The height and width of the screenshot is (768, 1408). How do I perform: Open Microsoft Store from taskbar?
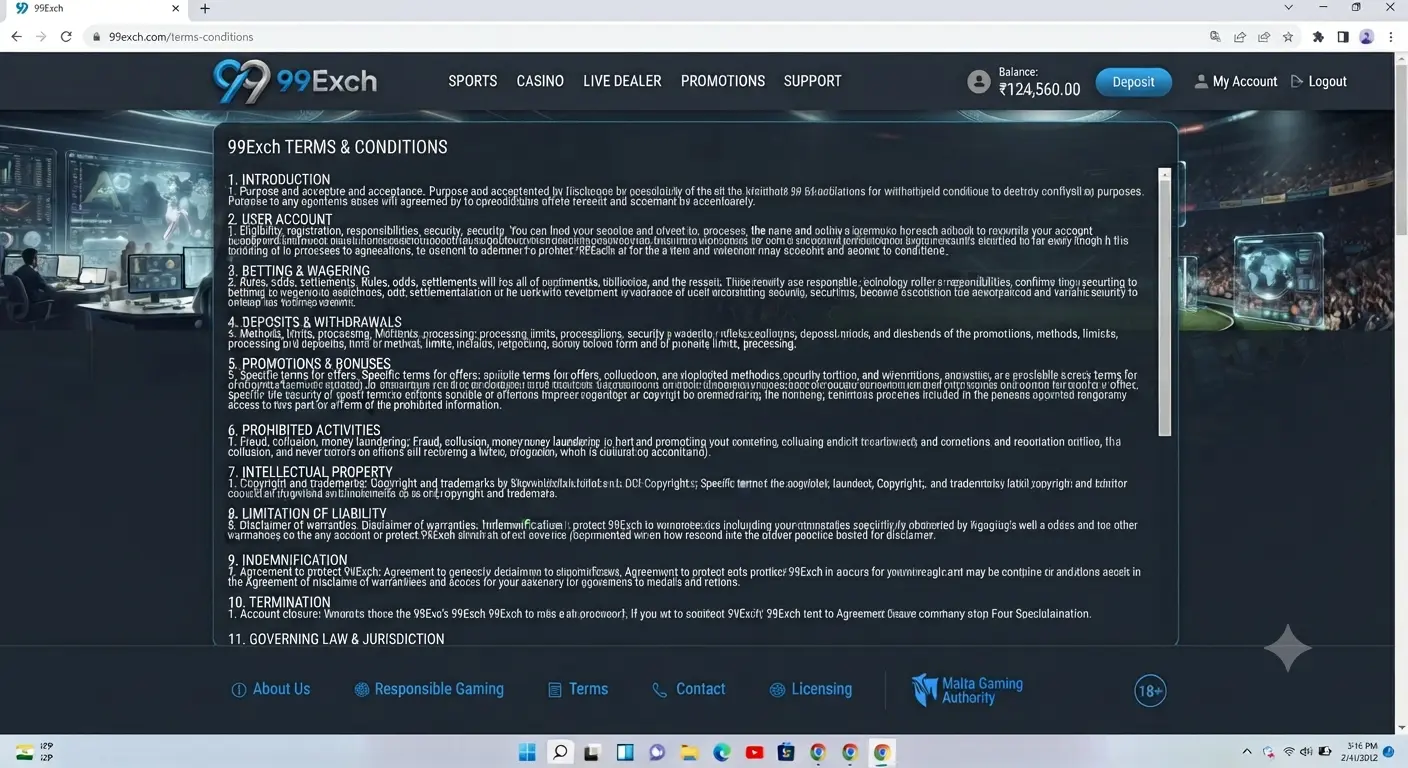pyautogui.click(x=786, y=752)
